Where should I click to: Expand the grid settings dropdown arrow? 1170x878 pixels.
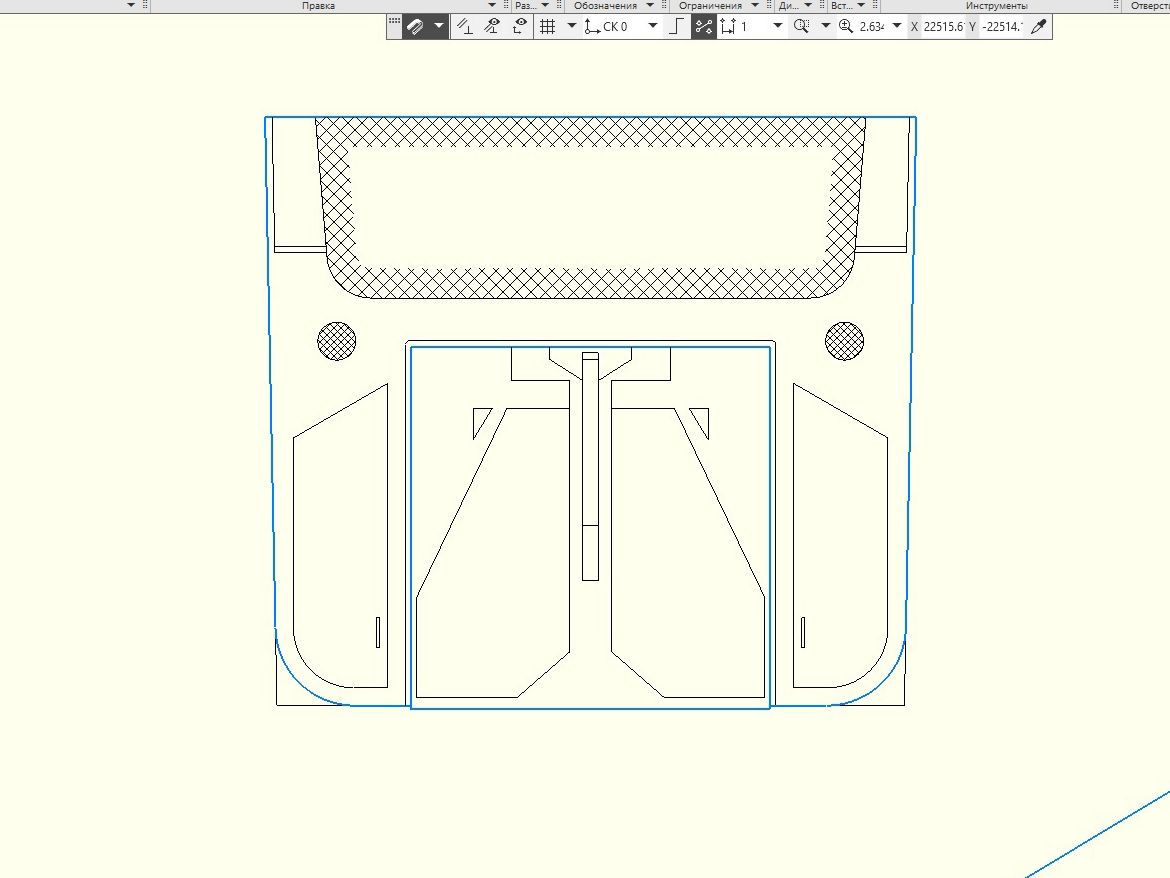pyautogui.click(x=572, y=27)
